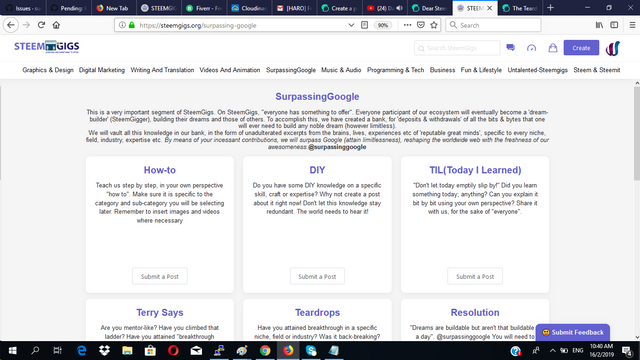Toggle reader view in address bar
640x360 pixels.
coord(364,25)
